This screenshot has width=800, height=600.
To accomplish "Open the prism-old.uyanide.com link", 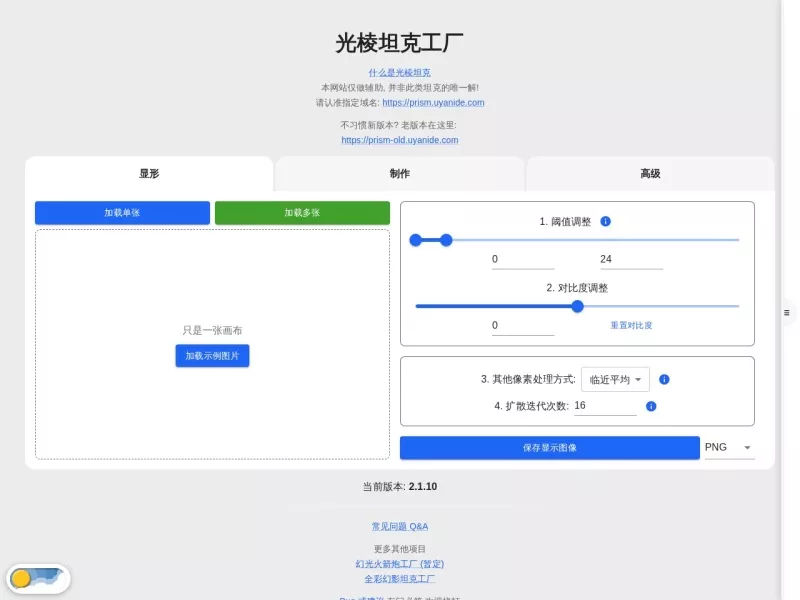I will tap(399, 140).
